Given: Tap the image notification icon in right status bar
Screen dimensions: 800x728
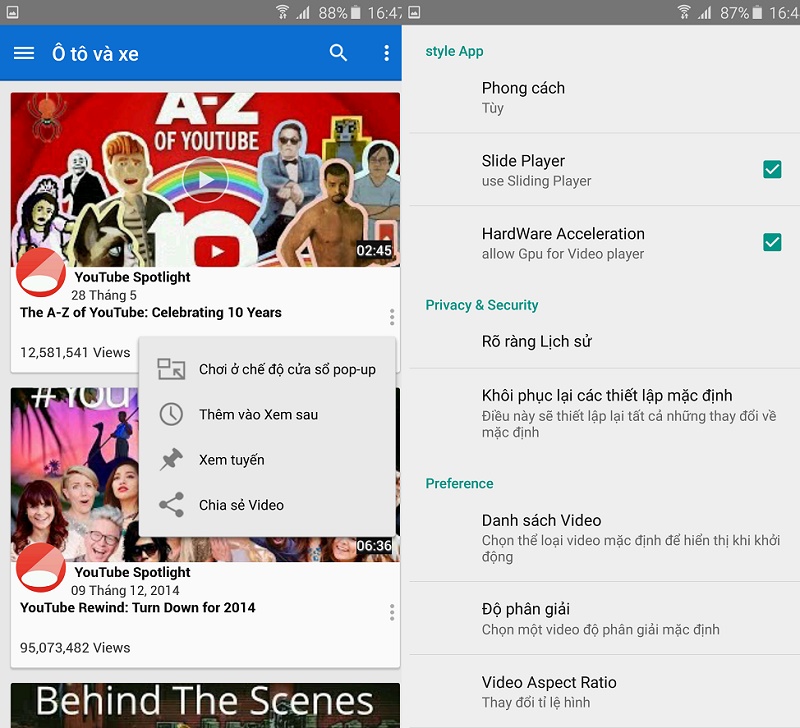Looking at the screenshot, I should pos(414,12).
